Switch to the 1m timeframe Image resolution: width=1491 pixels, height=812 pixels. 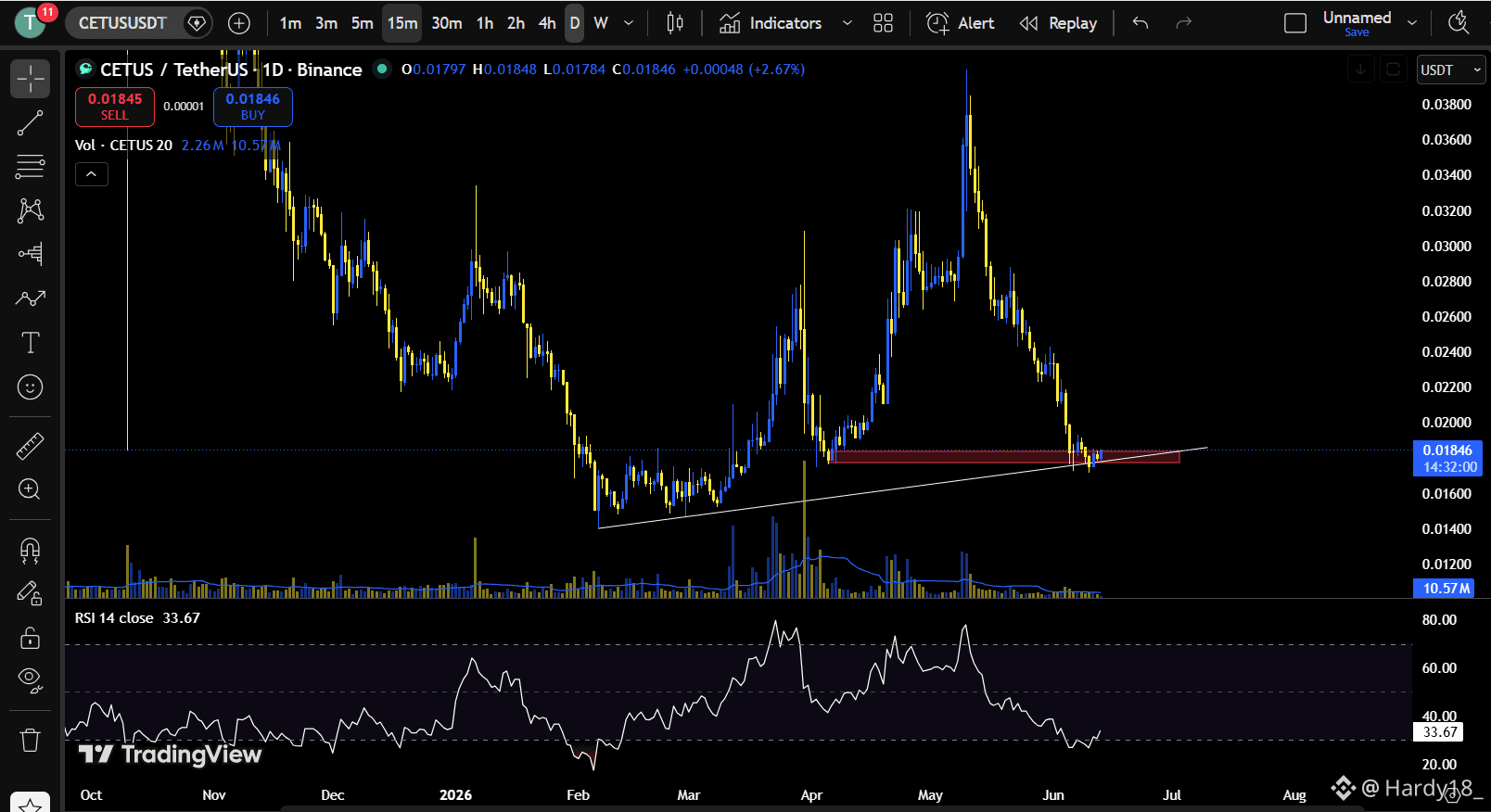(290, 23)
